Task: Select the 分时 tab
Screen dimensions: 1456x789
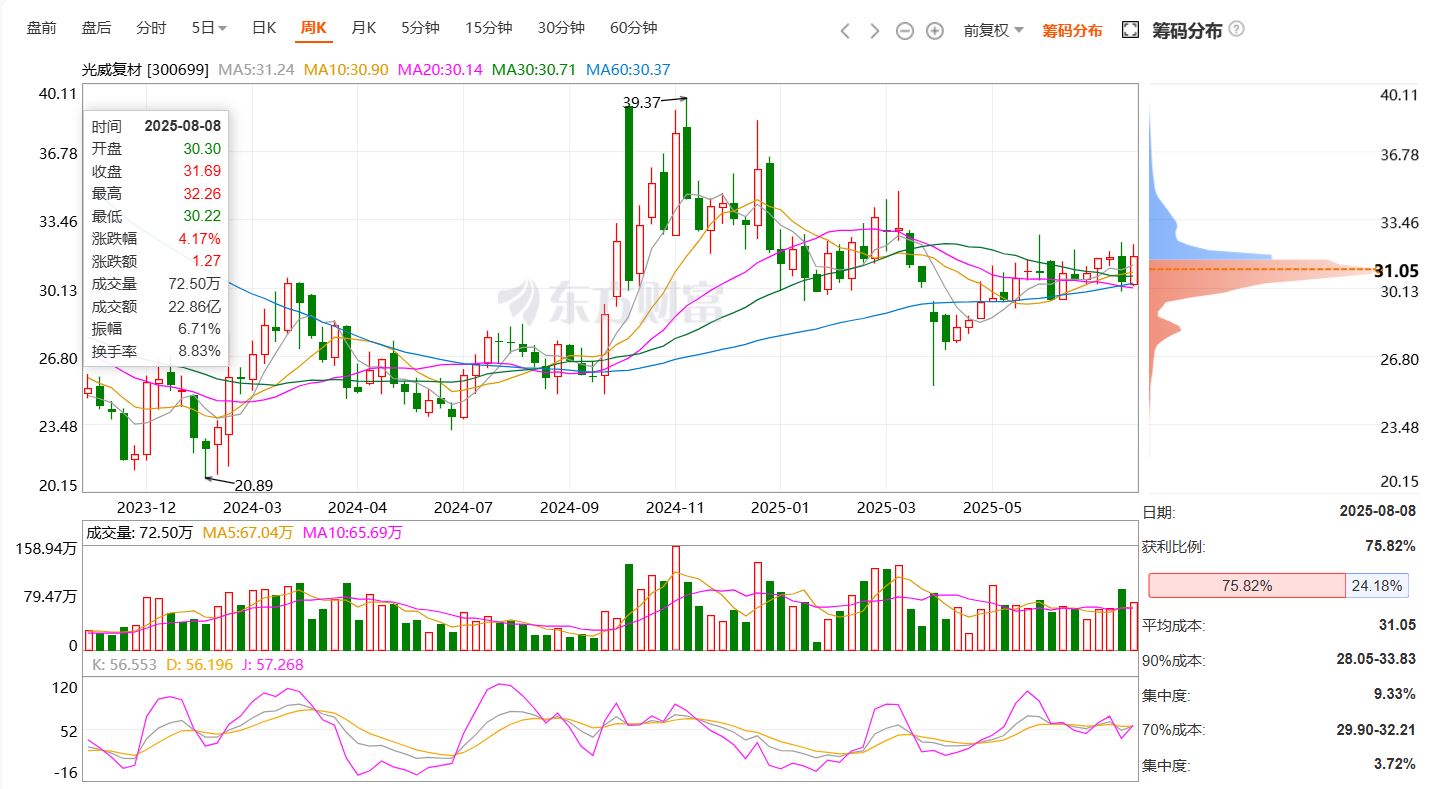Action: [151, 28]
